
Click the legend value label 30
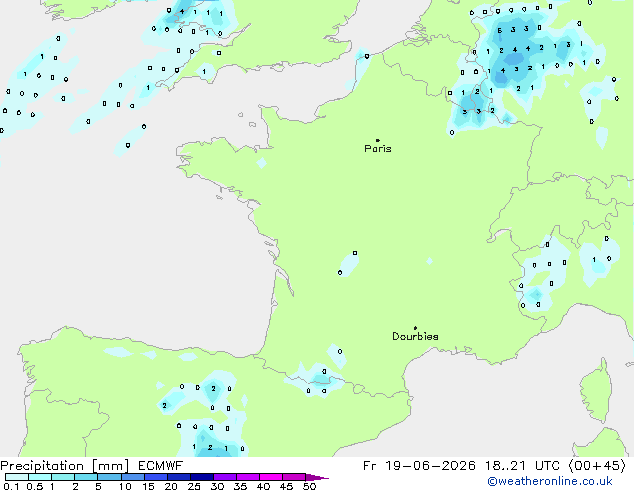(x=218, y=486)
